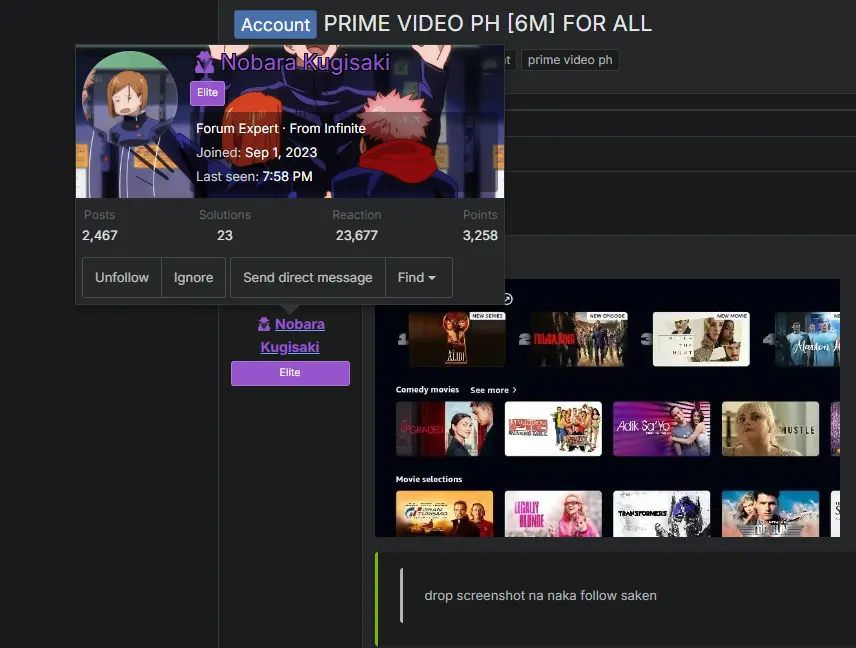Click the thread title 'PRIME VIDEO PH [6M] FOR ALL'
This screenshot has height=648, width=856.
tap(488, 23)
